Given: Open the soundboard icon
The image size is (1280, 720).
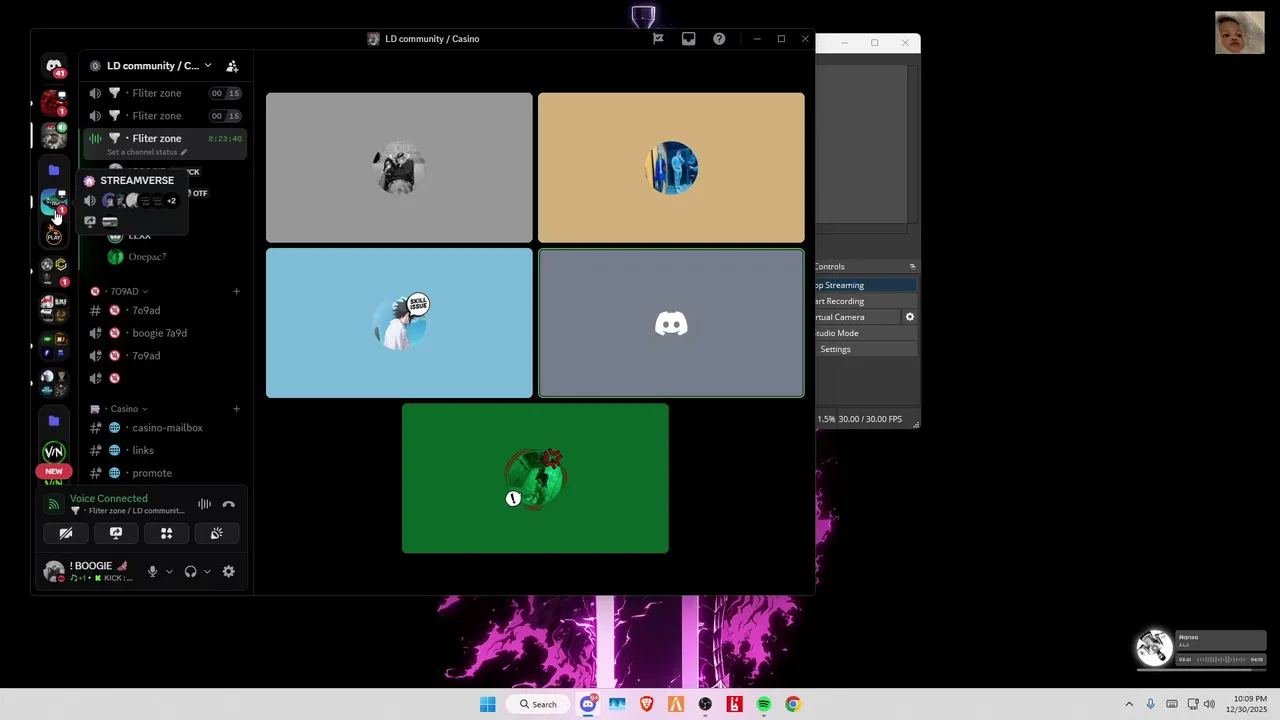Looking at the screenshot, I should pos(217,534).
